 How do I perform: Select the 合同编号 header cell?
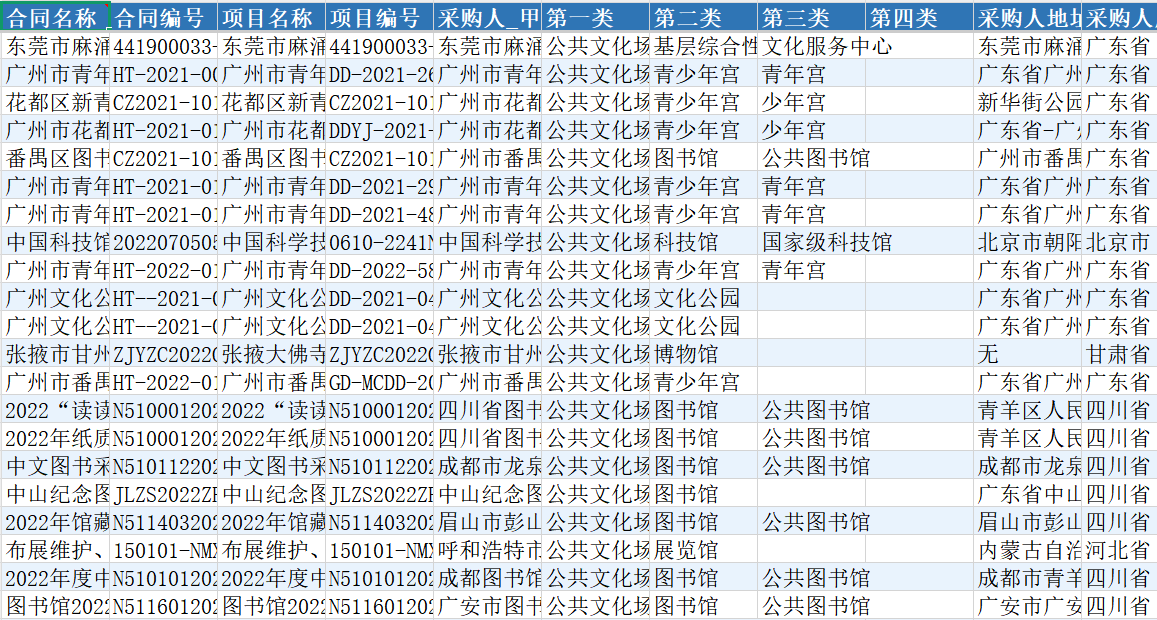pos(163,18)
